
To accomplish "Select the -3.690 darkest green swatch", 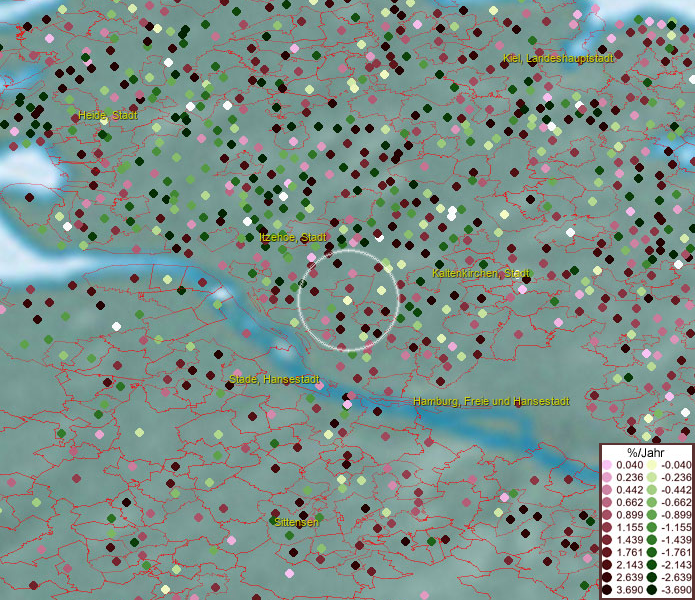I will tap(652, 590).
